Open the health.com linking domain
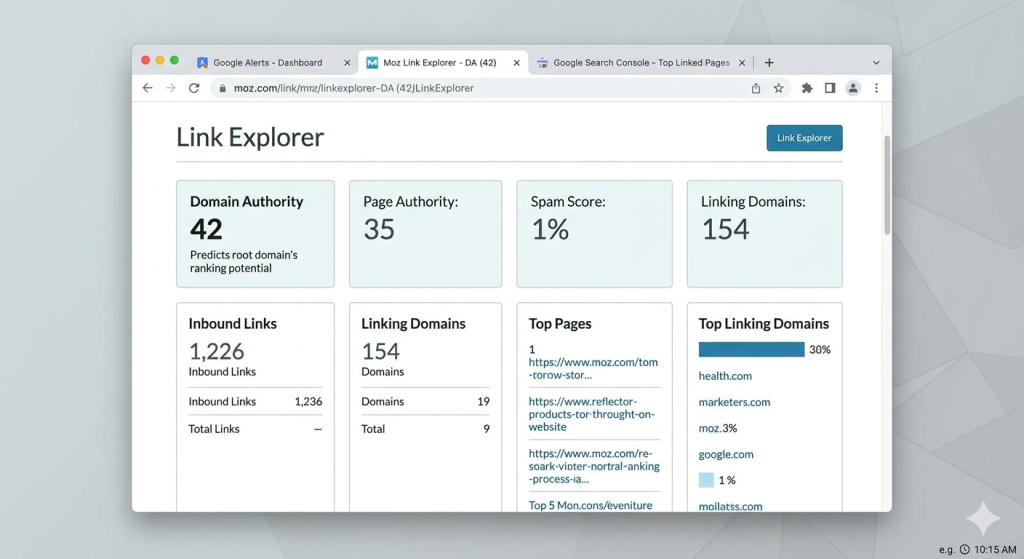1024x559 pixels. [x=725, y=376]
